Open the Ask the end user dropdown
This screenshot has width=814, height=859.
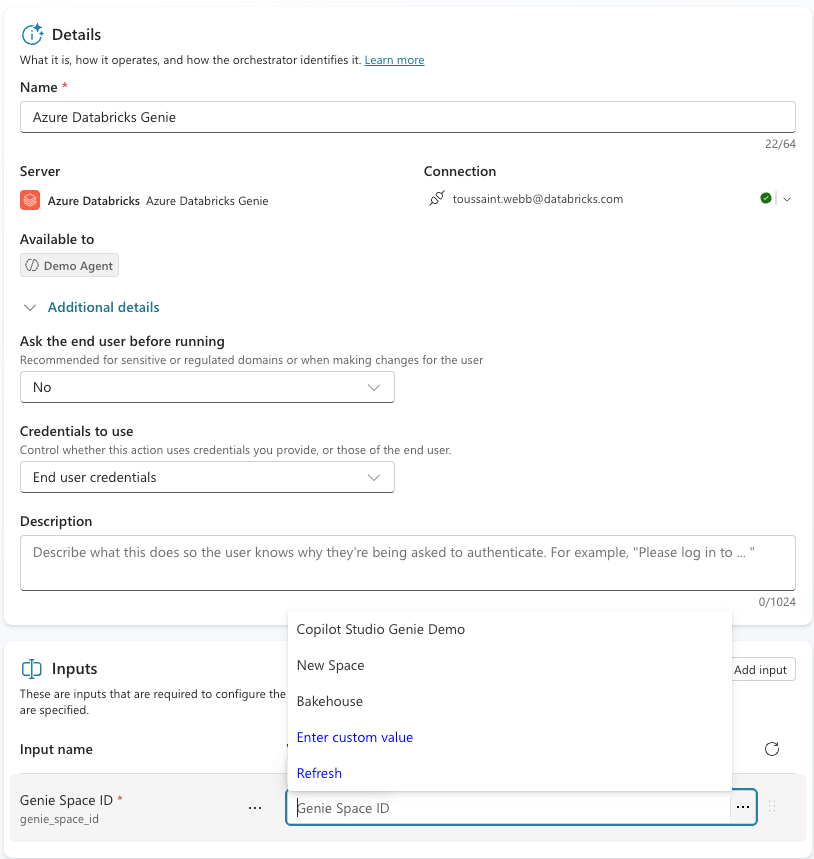click(x=207, y=387)
